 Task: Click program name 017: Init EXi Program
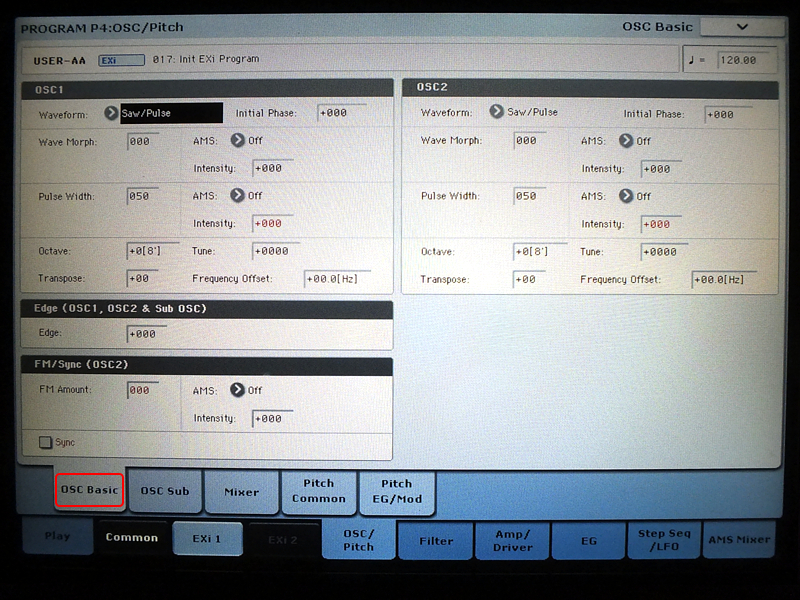coord(206,59)
